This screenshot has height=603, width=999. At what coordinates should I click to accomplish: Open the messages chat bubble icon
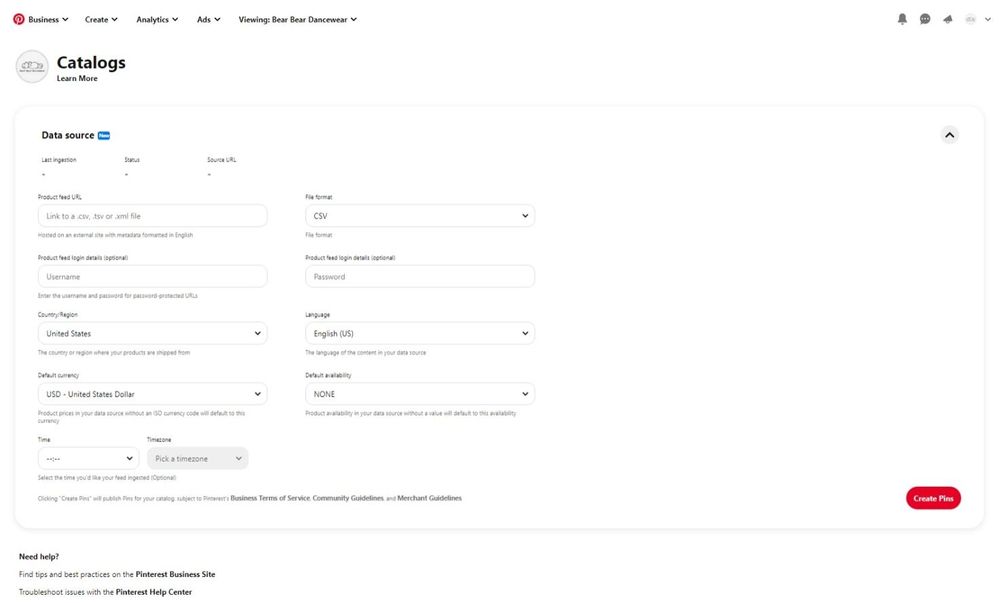(x=925, y=19)
